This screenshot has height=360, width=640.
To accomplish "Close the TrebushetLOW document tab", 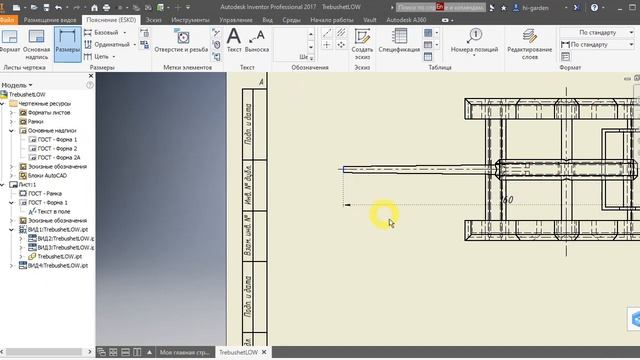I will 264,352.
